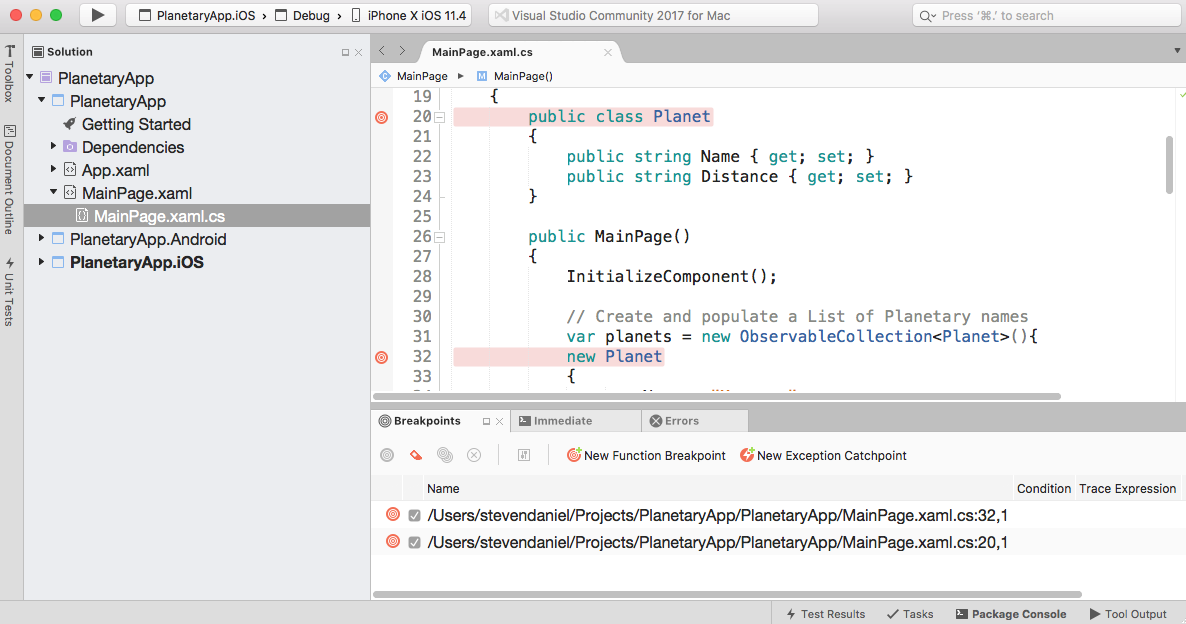
Task: Click the Condition column header
Action: point(1044,489)
